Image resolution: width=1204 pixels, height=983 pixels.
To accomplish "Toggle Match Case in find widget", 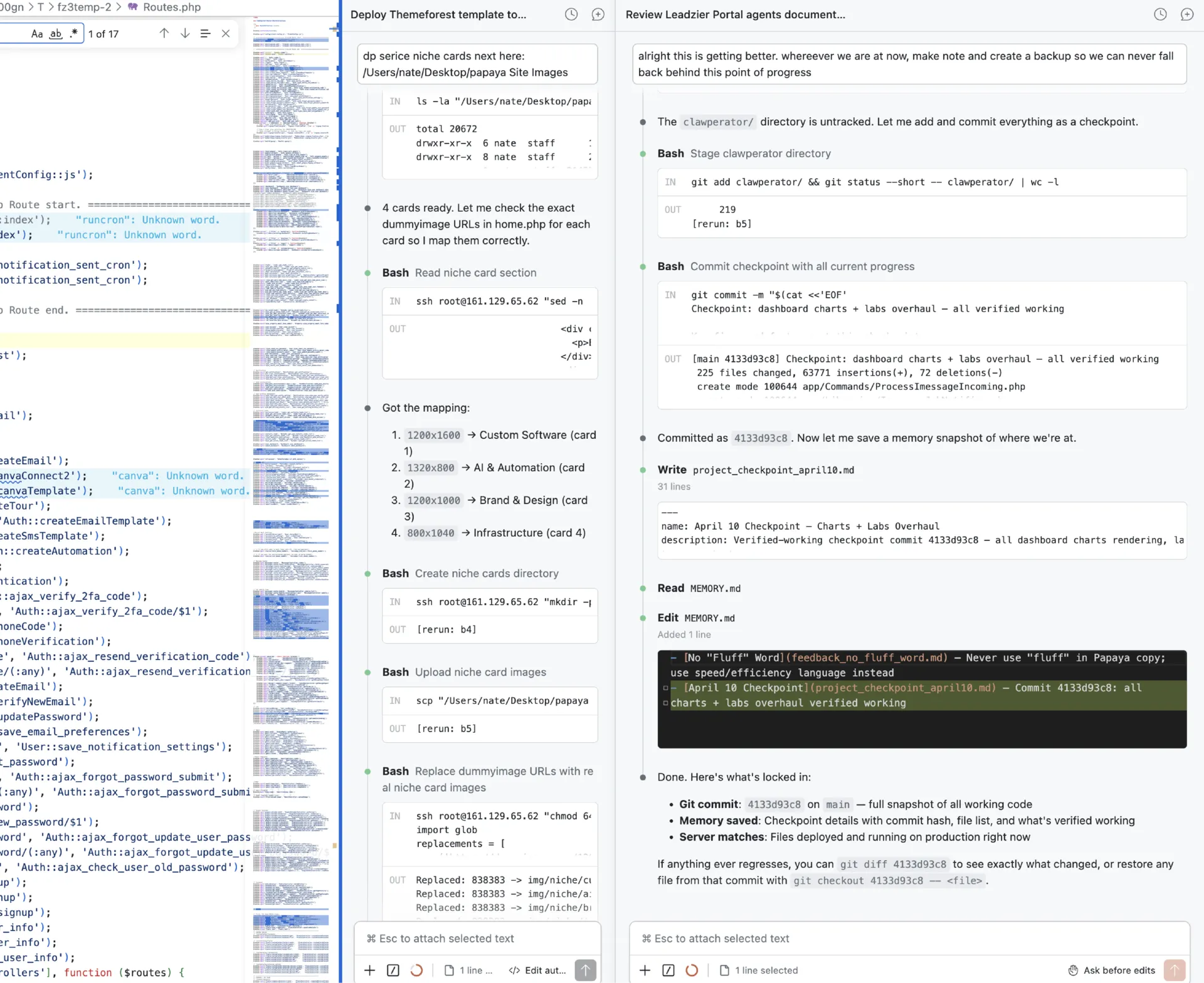I will (37, 34).
